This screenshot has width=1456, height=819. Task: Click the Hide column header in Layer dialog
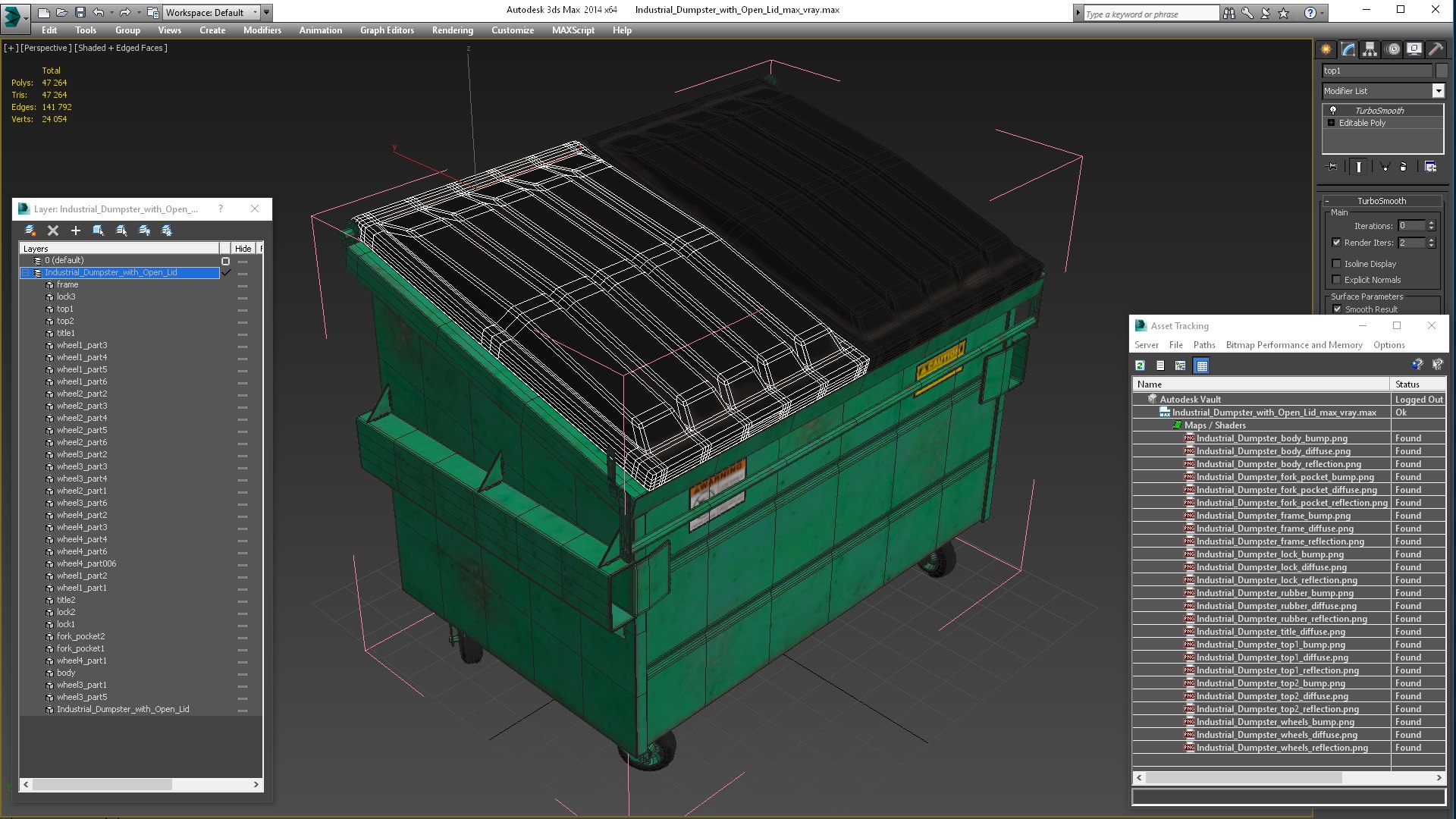click(x=243, y=249)
